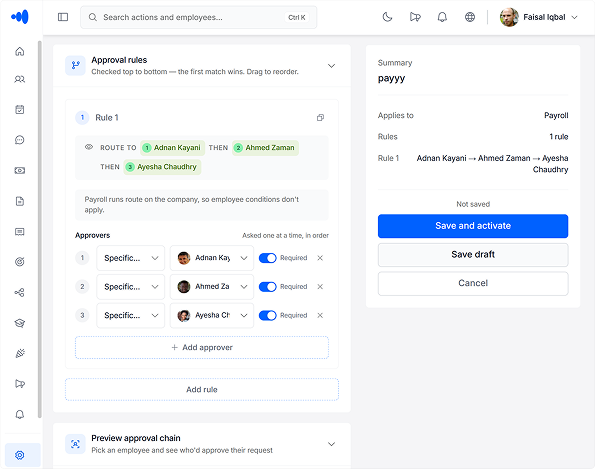Click the 1 rule value in Summary

[x=559, y=137]
